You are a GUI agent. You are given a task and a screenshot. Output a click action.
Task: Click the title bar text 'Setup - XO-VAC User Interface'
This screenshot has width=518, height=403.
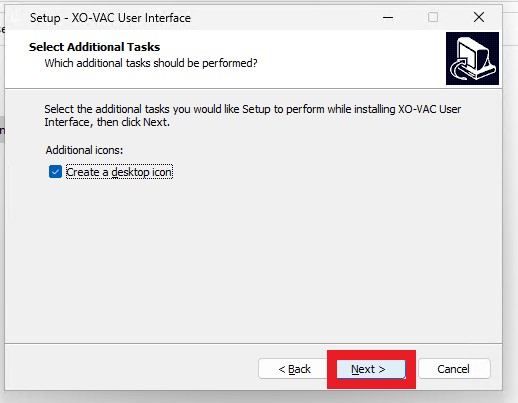[x=110, y=18]
